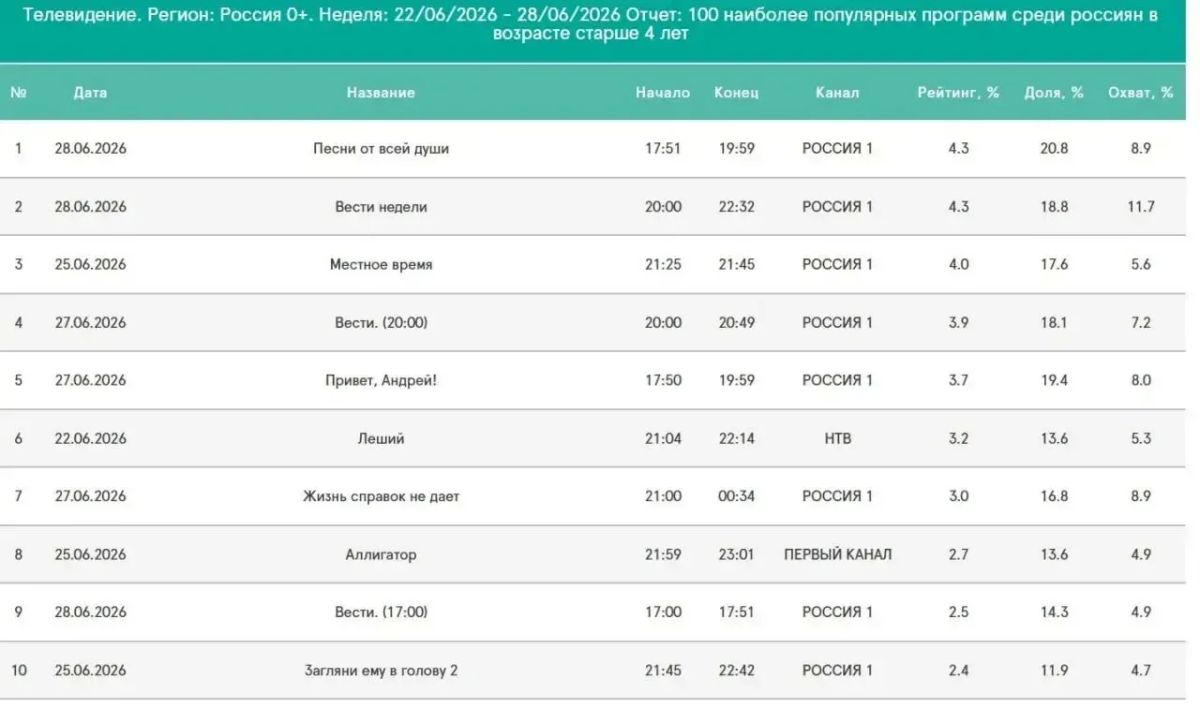Select channel 'РОССИЯ 1' in Вести недели row
Screen dimensions: 1200x708
click(x=837, y=206)
